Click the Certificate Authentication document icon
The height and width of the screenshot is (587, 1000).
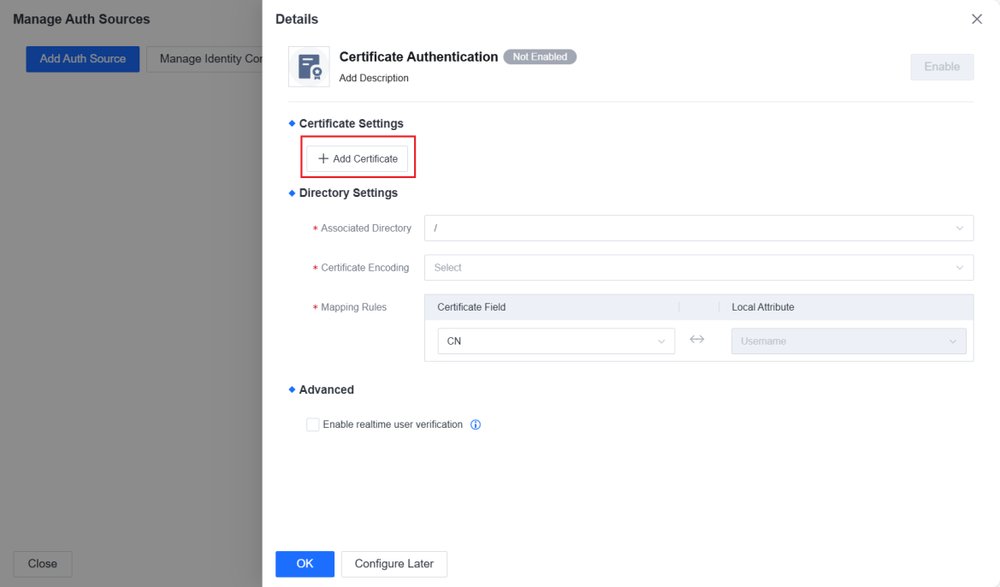pyautogui.click(x=309, y=66)
